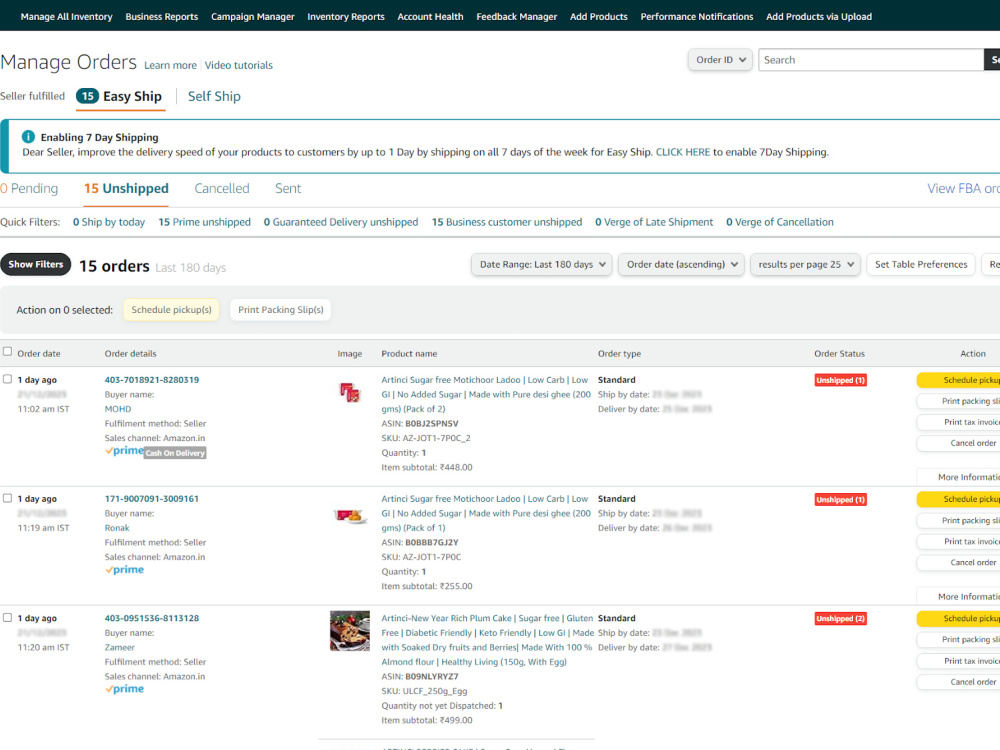This screenshot has width=1000, height=750.
Task: Open order ID 403-7018921-8280319
Action: 152,379
